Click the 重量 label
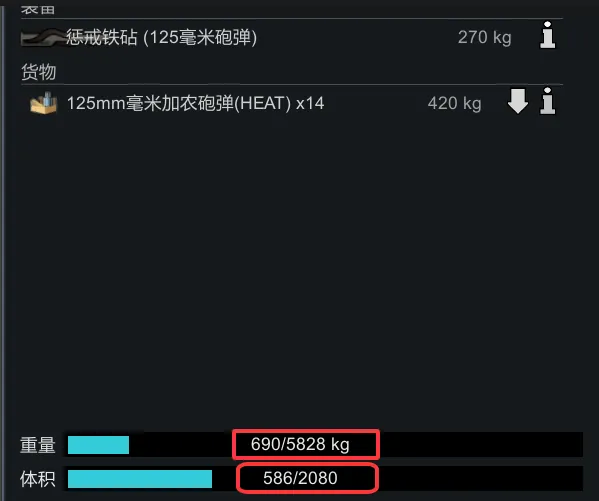 pos(38,445)
